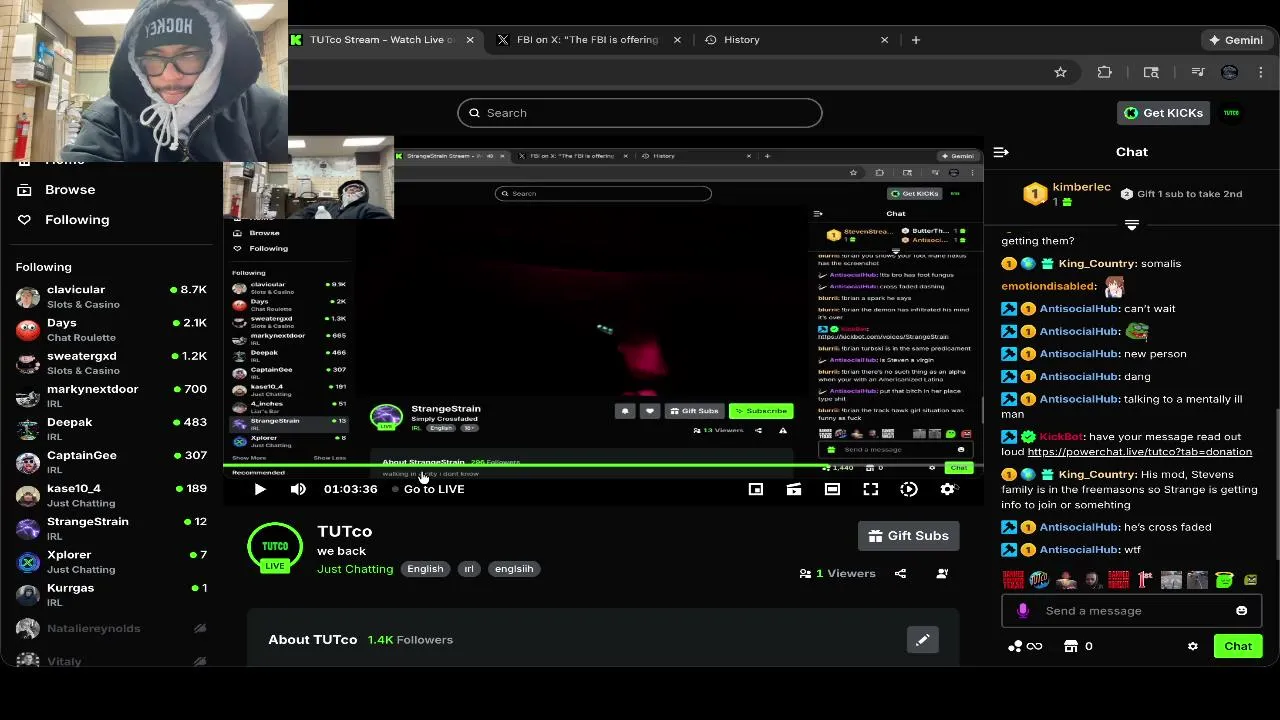Open a new browser tab
This screenshot has height=720, width=1280.
[x=915, y=40]
